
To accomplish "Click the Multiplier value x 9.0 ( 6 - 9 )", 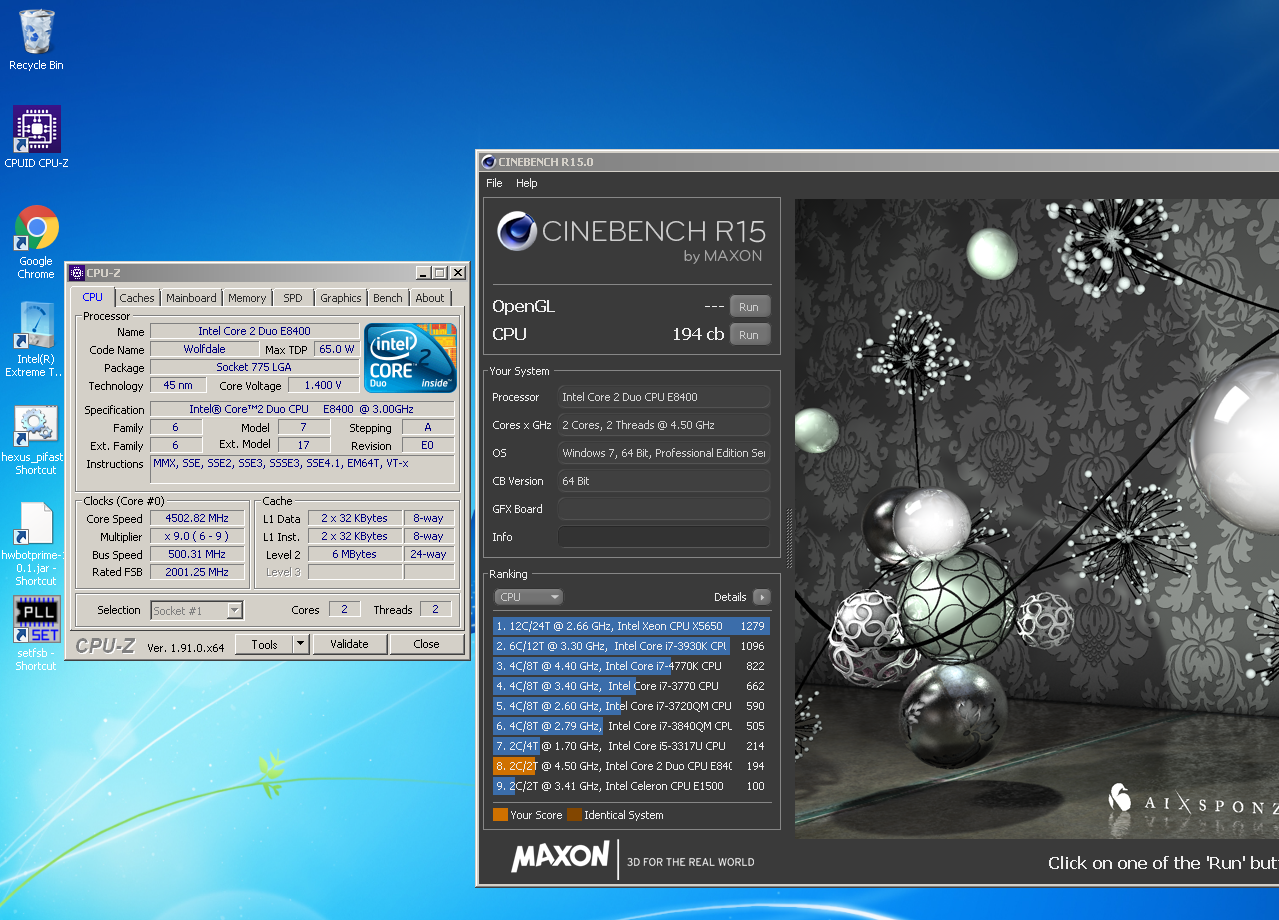I will tap(198, 536).
